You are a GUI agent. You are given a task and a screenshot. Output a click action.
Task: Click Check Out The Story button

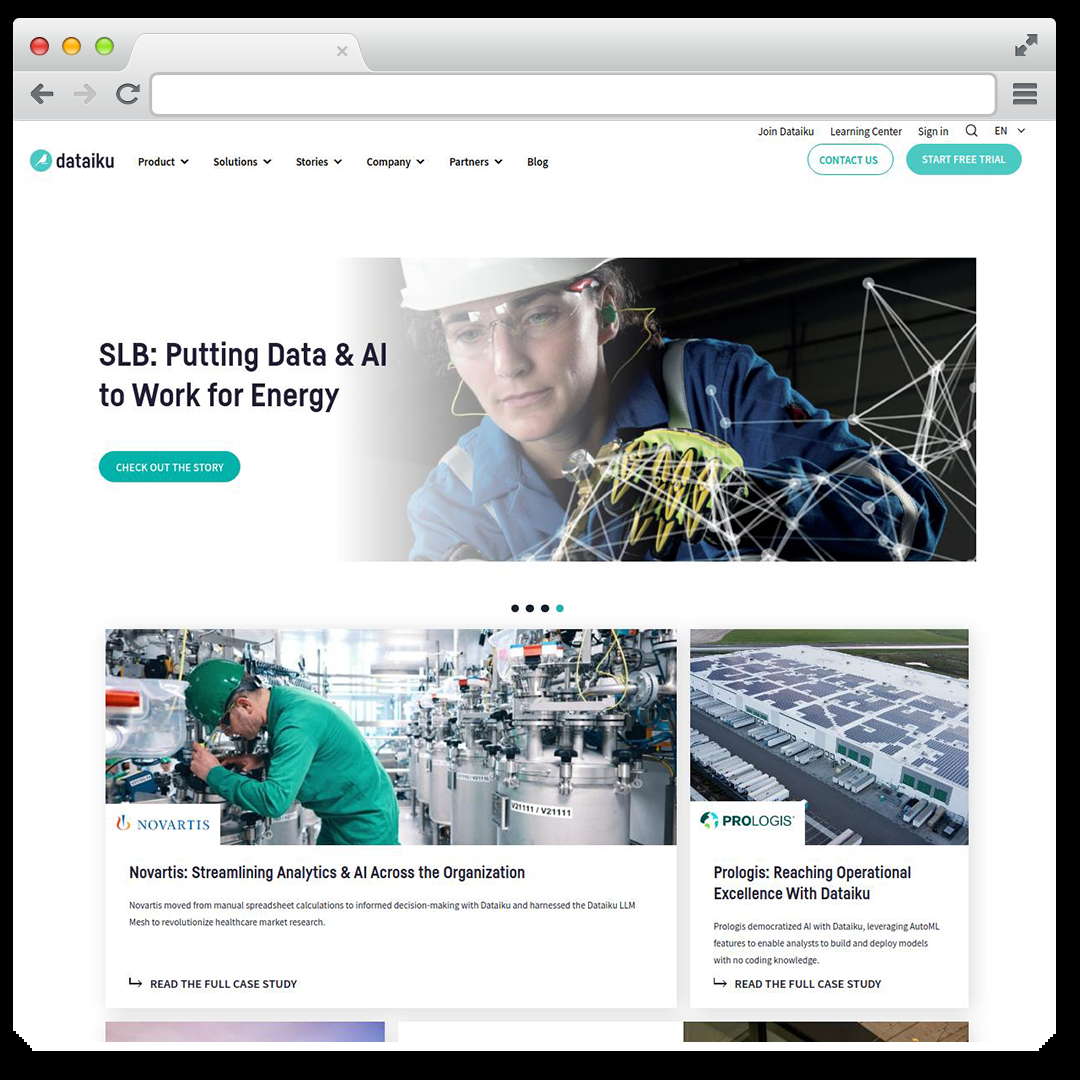169,467
